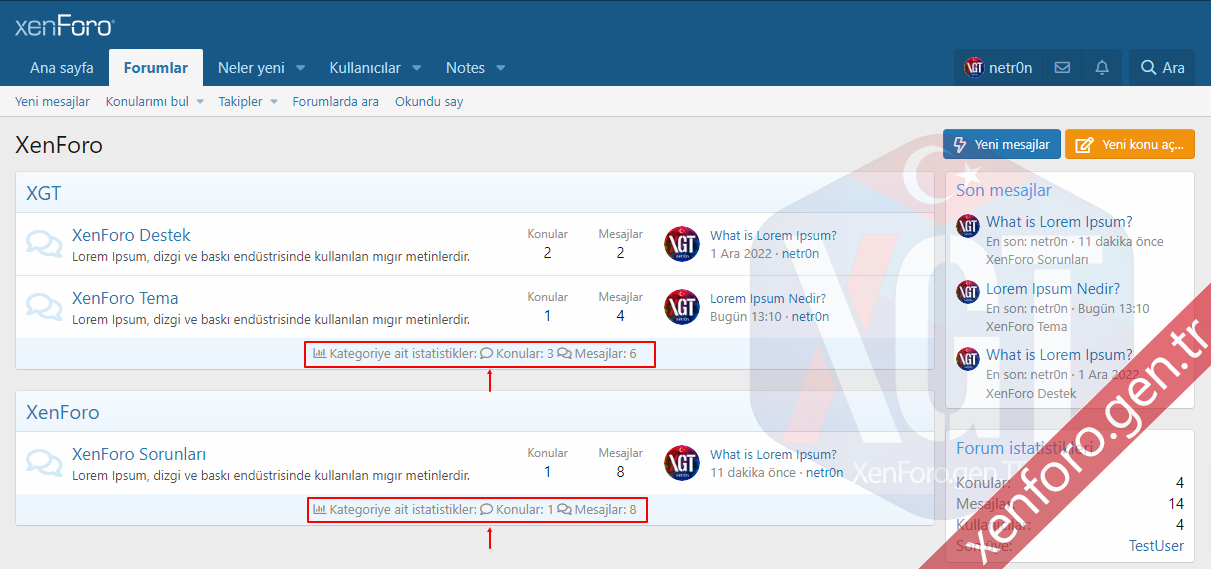Open TestUser profile in forum statistics
Viewport: 1211px width, 569px height.
point(1156,545)
